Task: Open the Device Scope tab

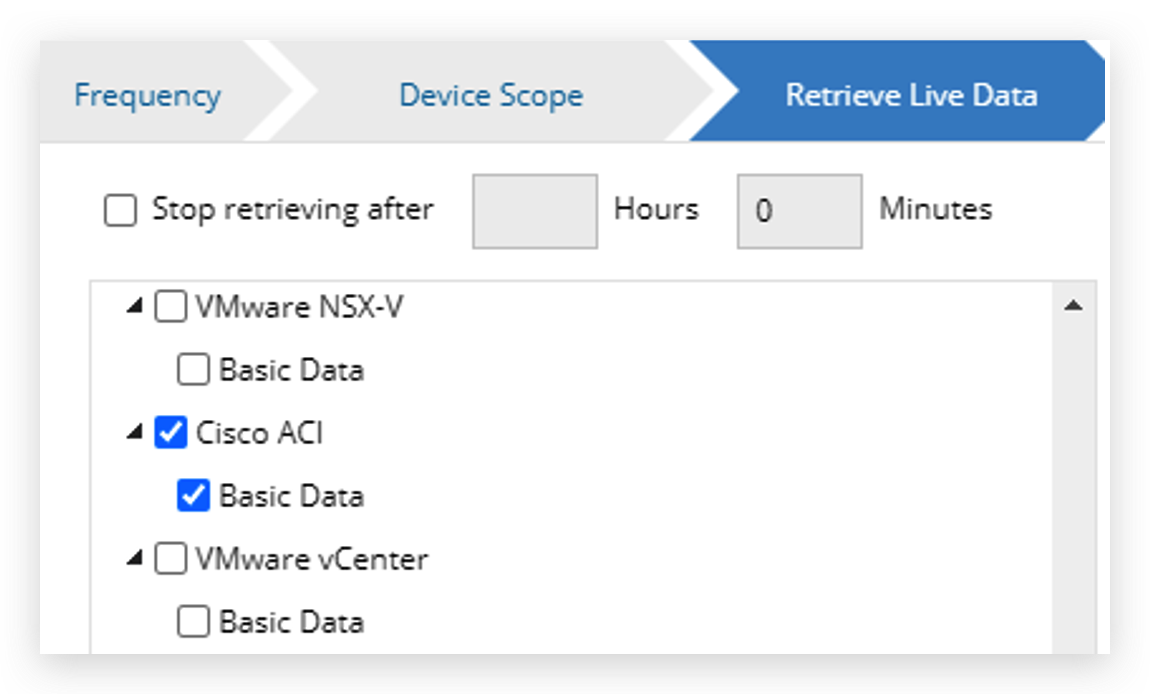Action: tap(490, 95)
